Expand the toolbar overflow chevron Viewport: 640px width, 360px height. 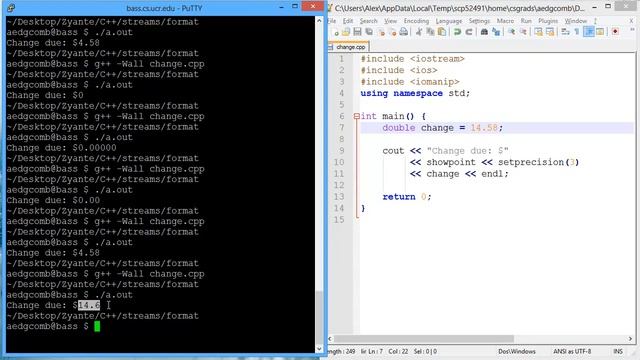coord(632,29)
